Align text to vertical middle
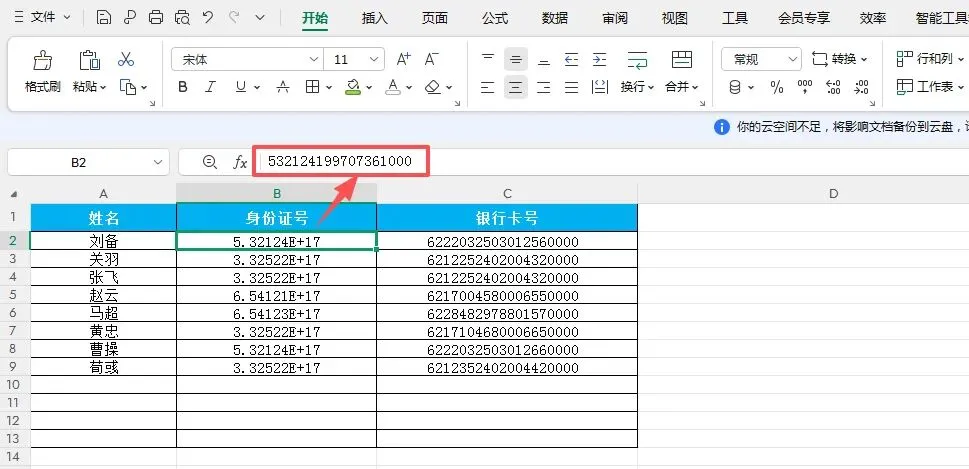The image size is (969, 469). (516, 59)
